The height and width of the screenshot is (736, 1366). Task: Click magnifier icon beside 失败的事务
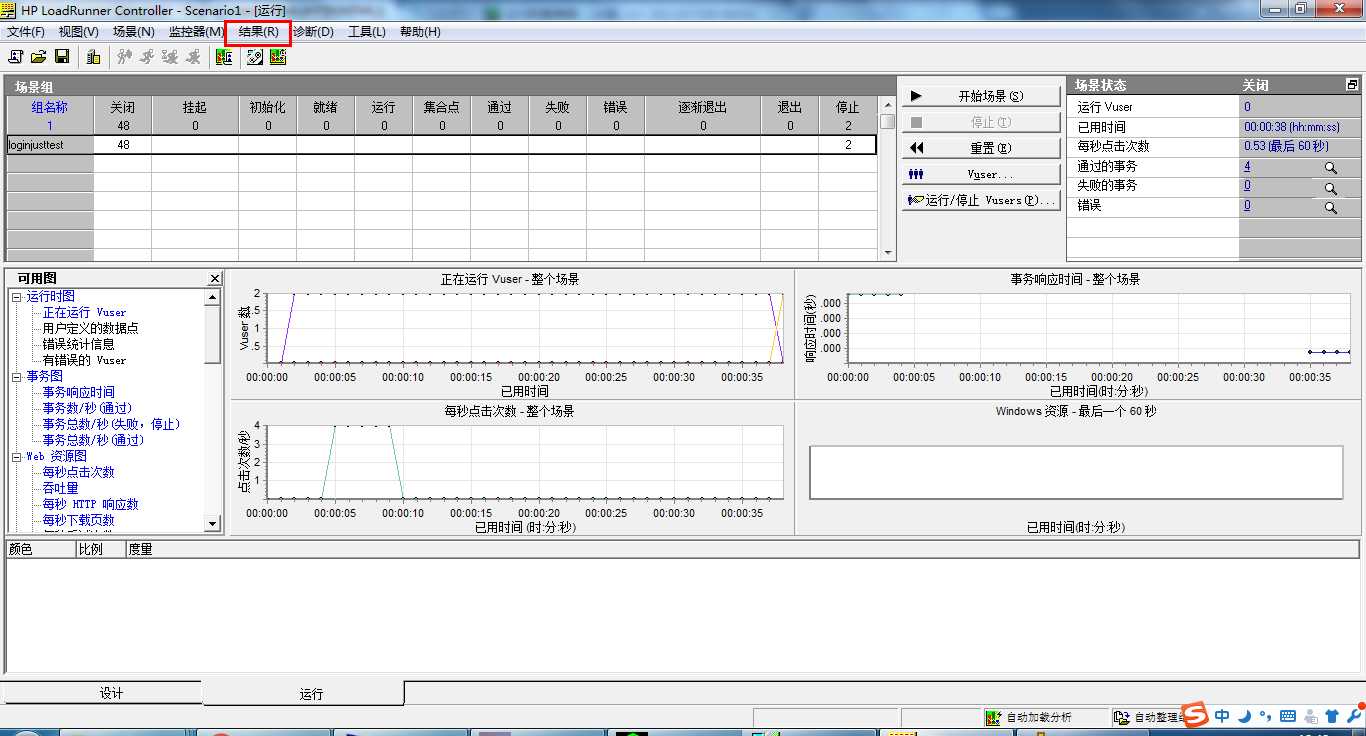1330,188
